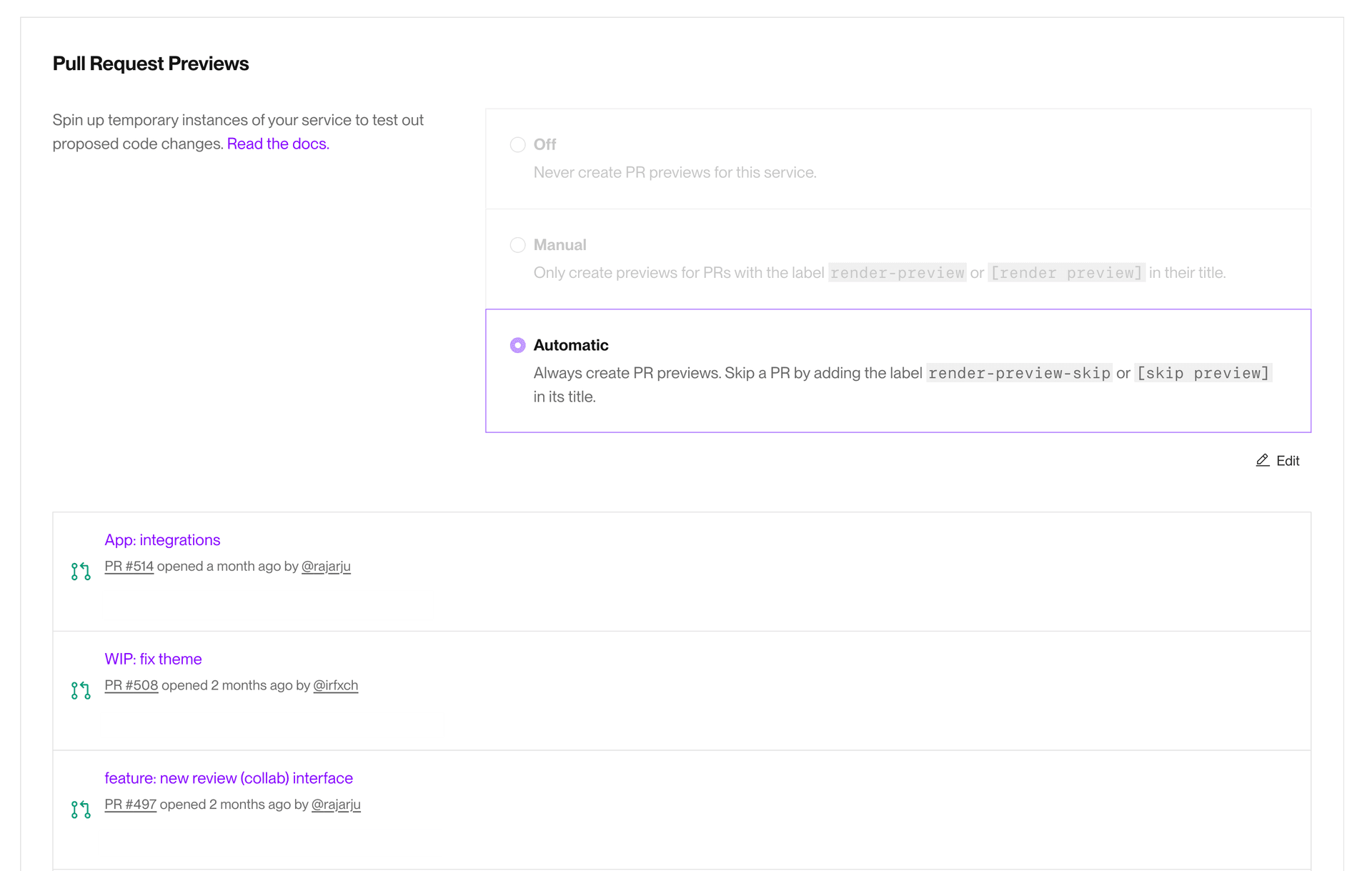Screen dimensions: 1372x871
Task: Select the Off radio button
Action: [x=517, y=144]
